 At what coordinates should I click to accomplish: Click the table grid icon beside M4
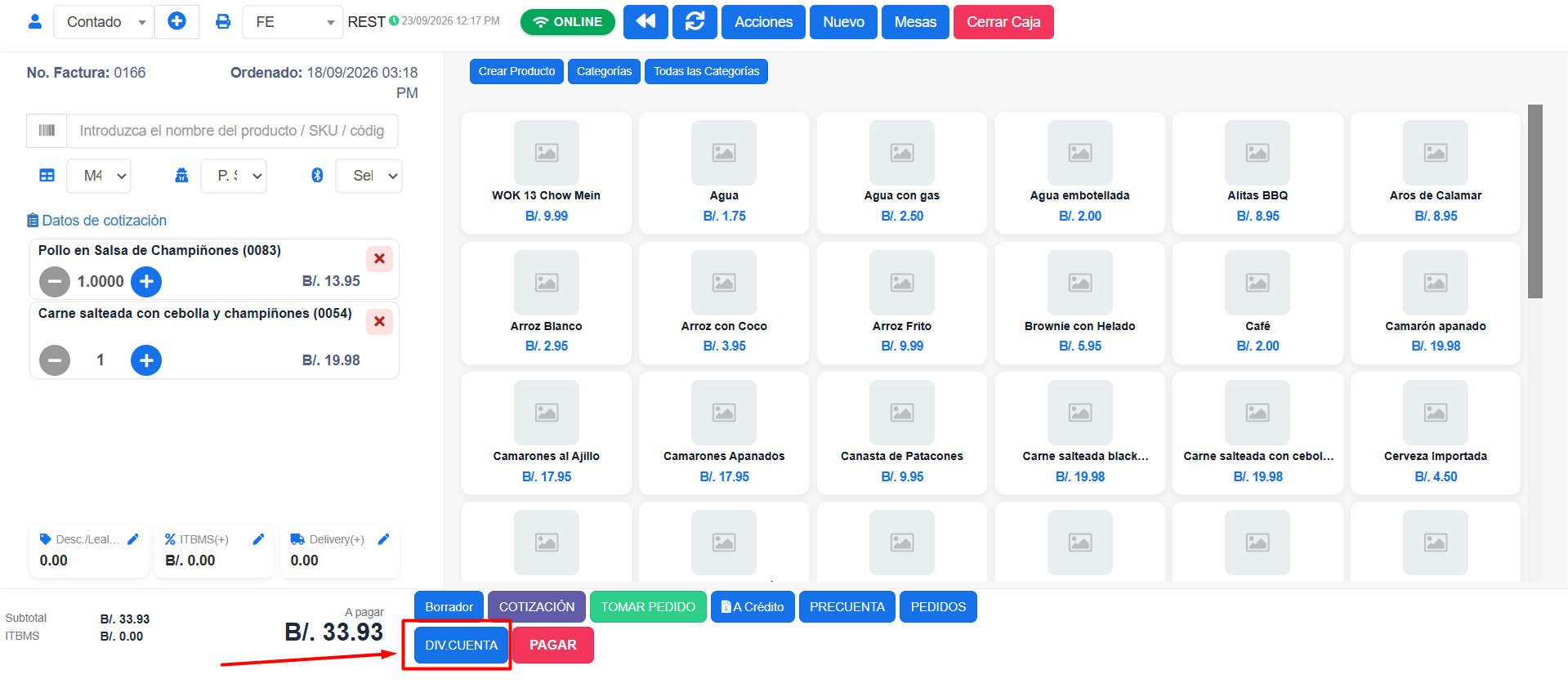tap(47, 176)
